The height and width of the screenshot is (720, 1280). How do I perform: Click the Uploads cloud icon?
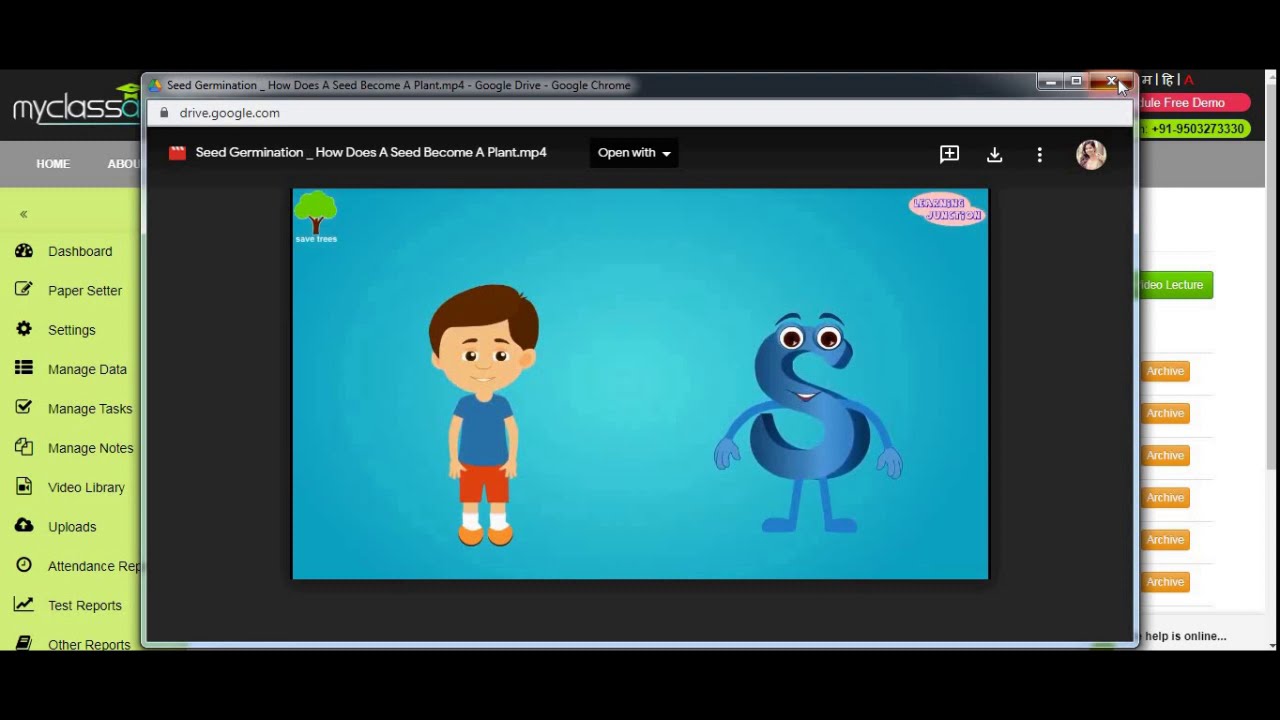(24, 526)
